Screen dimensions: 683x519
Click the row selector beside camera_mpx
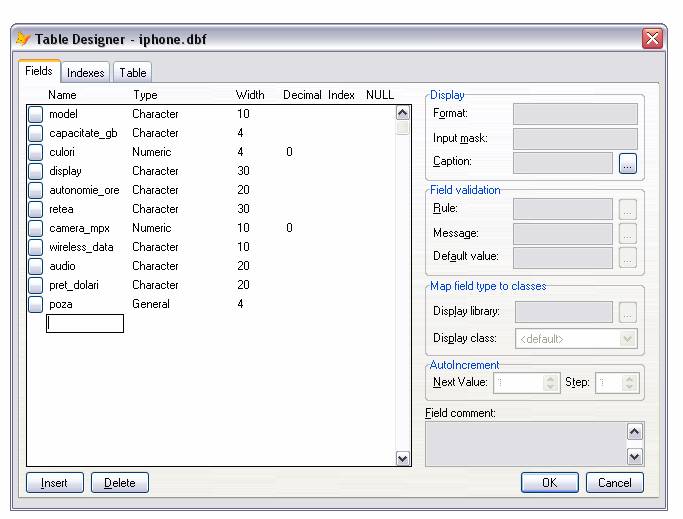35,229
